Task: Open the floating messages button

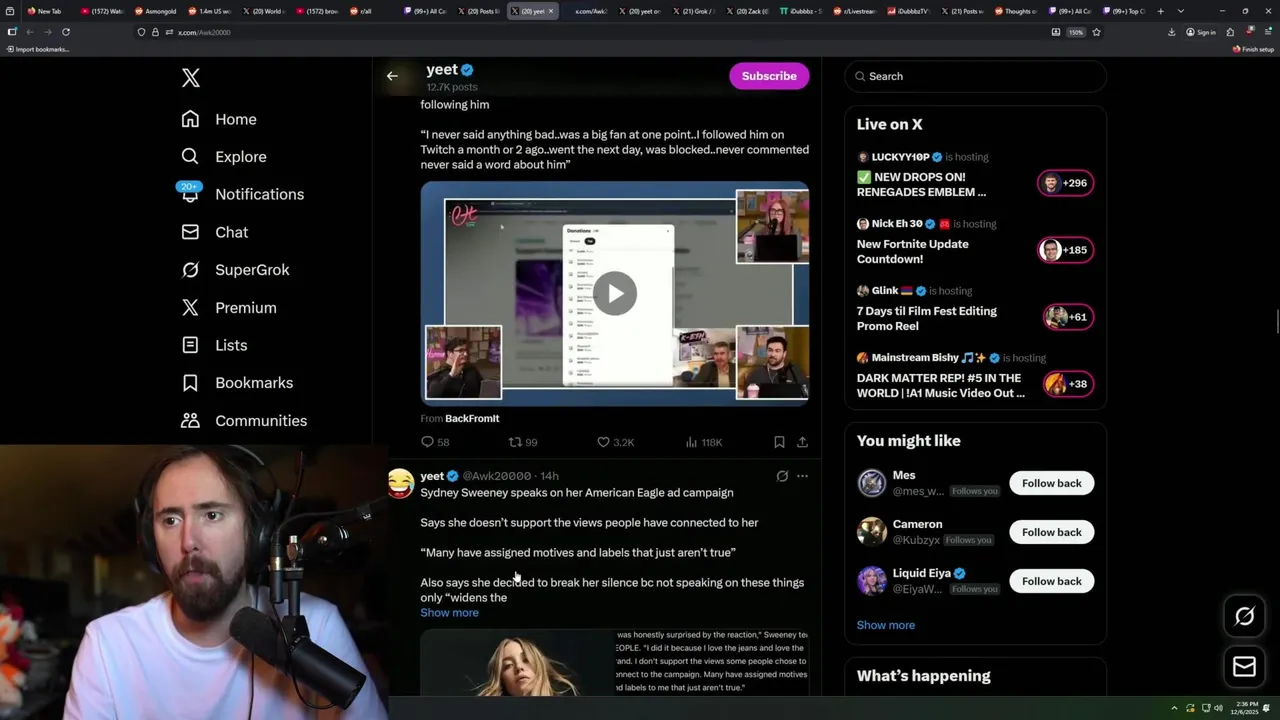Action: coord(1244,666)
